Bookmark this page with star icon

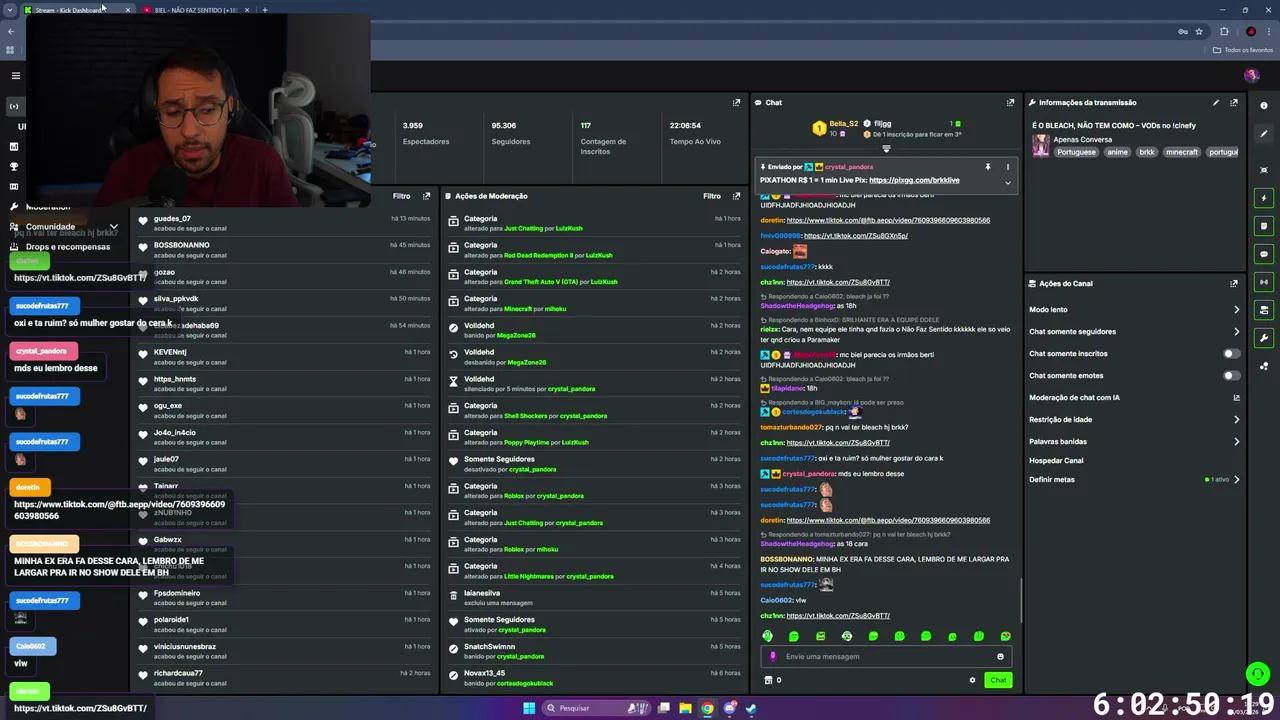tap(1199, 31)
